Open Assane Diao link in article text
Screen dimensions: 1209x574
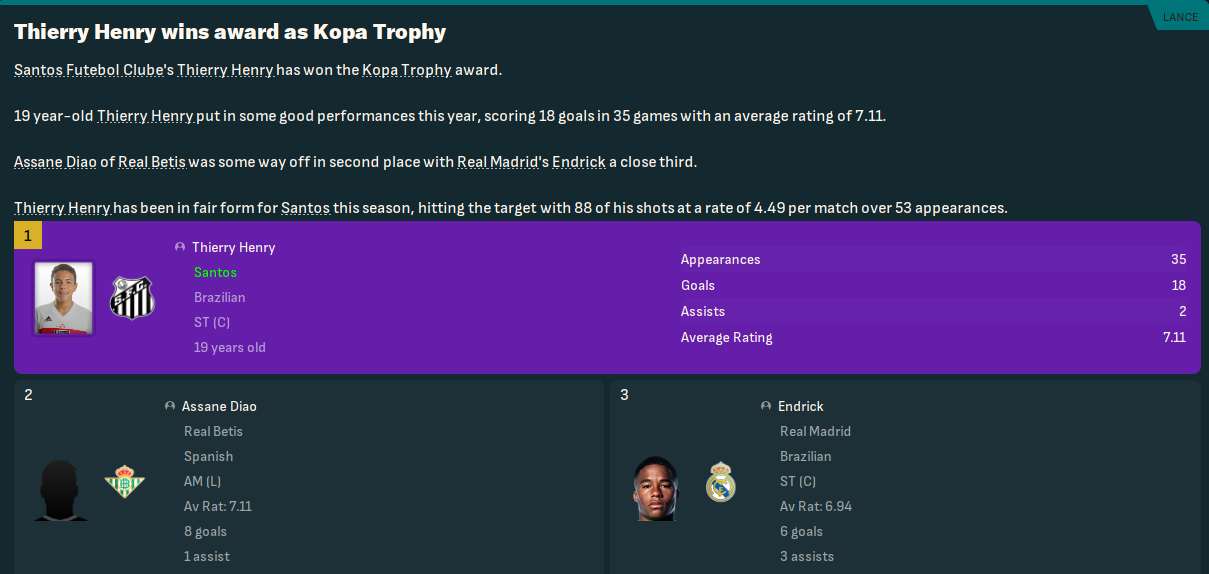tap(55, 162)
